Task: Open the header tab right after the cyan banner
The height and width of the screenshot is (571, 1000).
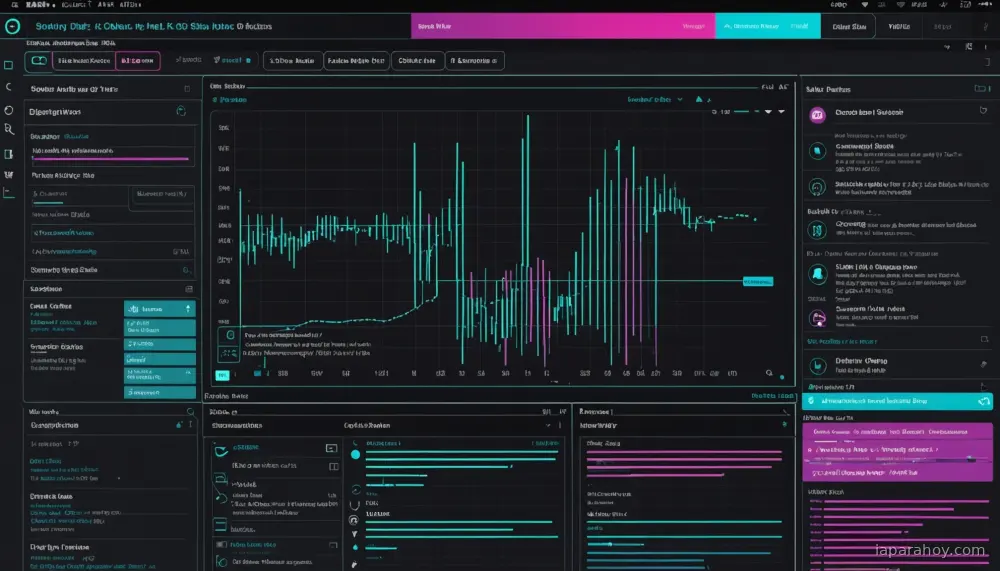Action: pos(849,27)
